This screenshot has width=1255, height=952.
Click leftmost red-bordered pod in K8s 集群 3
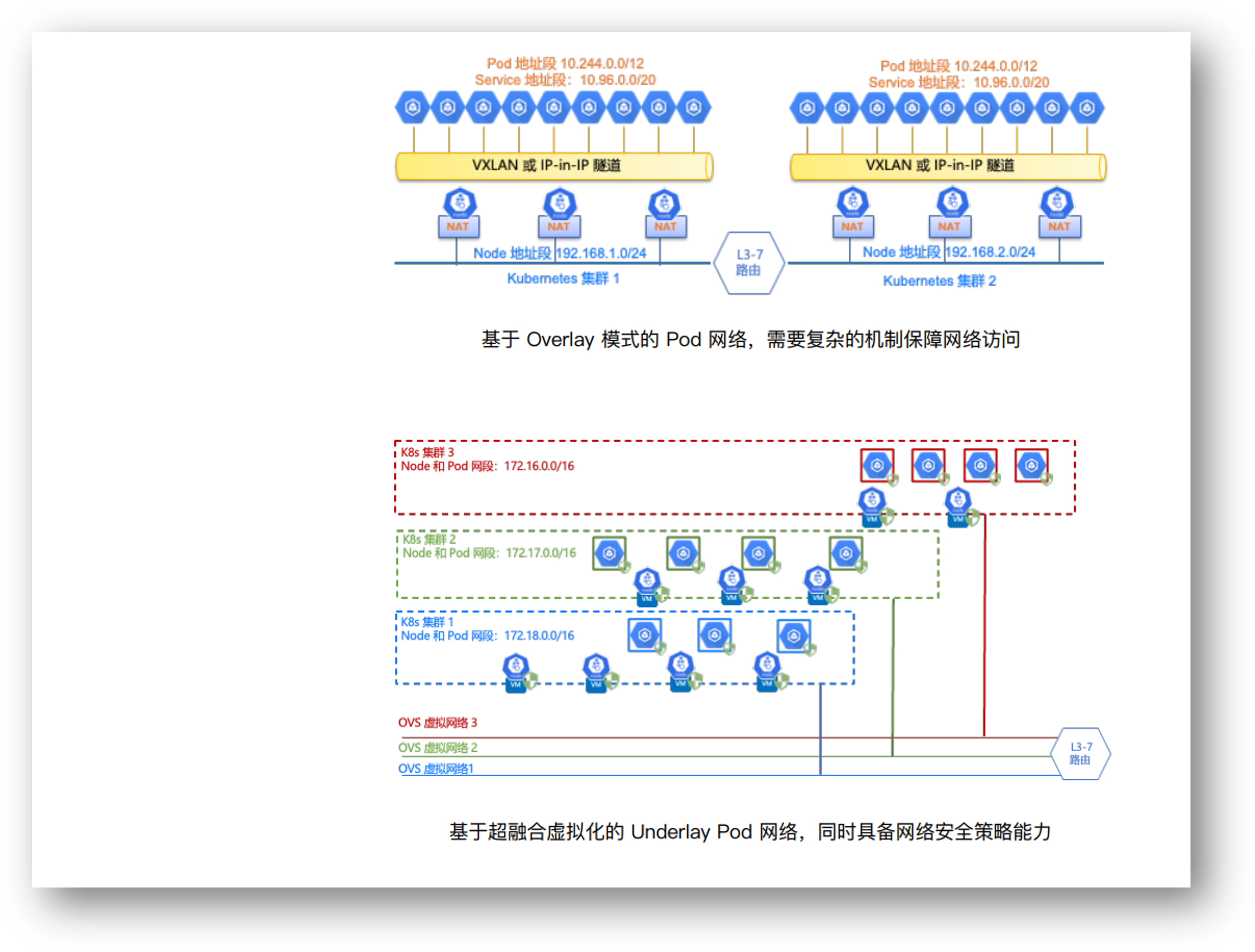click(x=877, y=466)
